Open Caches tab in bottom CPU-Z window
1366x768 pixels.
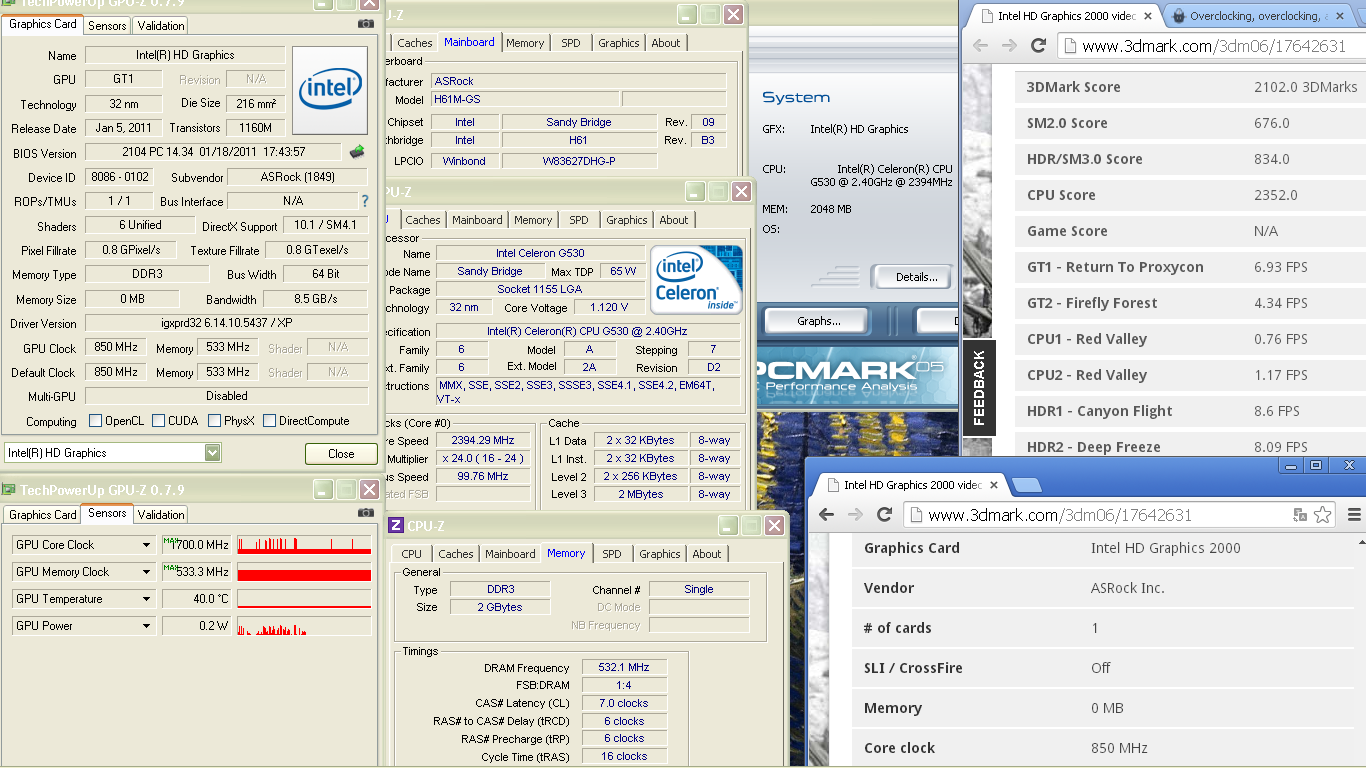click(x=456, y=554)
